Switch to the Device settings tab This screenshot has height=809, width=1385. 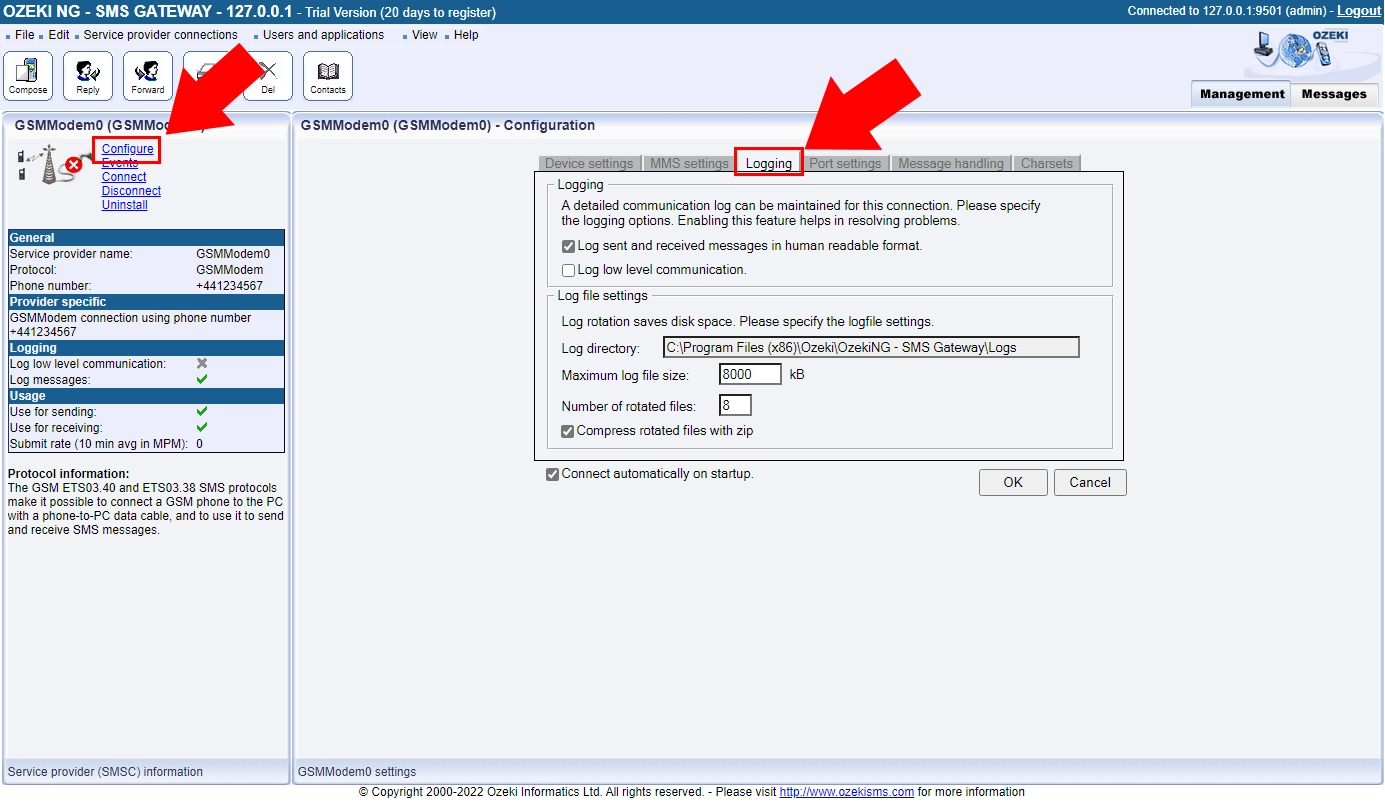[x=589, y=164]
